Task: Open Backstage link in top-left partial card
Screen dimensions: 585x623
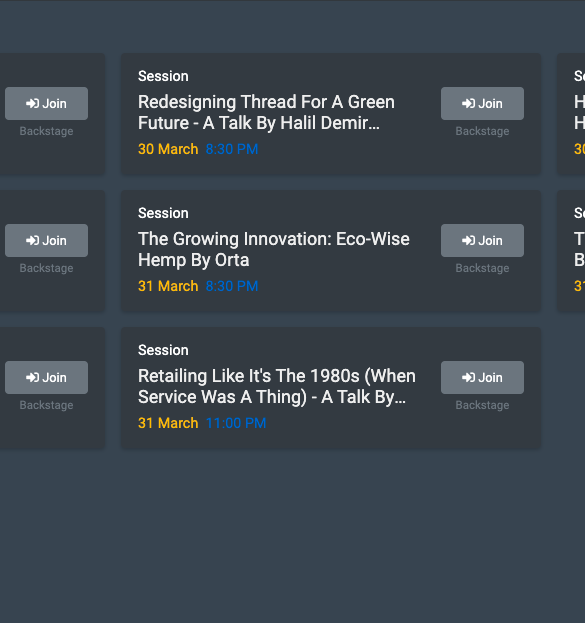Action: tap(46, 131)
